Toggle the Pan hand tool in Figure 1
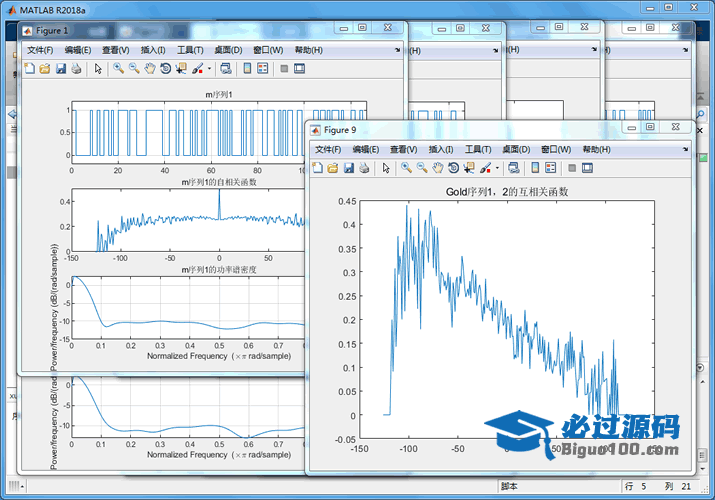Screen dimensions: 715x500 149,69
